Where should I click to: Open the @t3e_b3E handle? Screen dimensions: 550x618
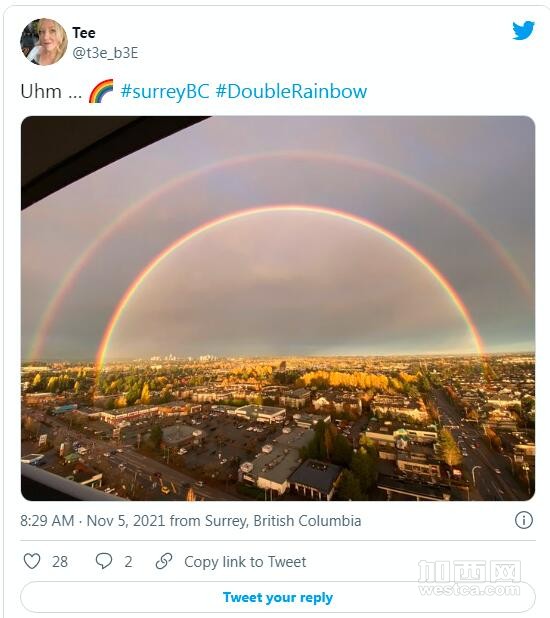[x=105, y=53]
